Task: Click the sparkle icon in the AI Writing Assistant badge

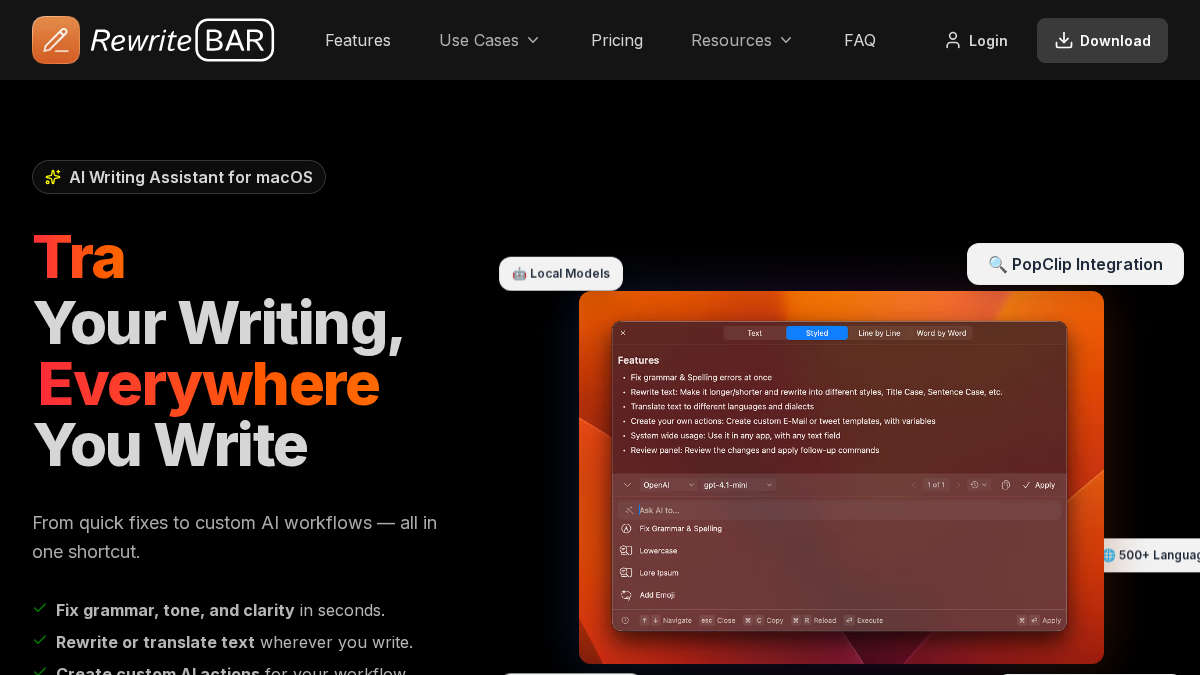Action: pos(53,177)
